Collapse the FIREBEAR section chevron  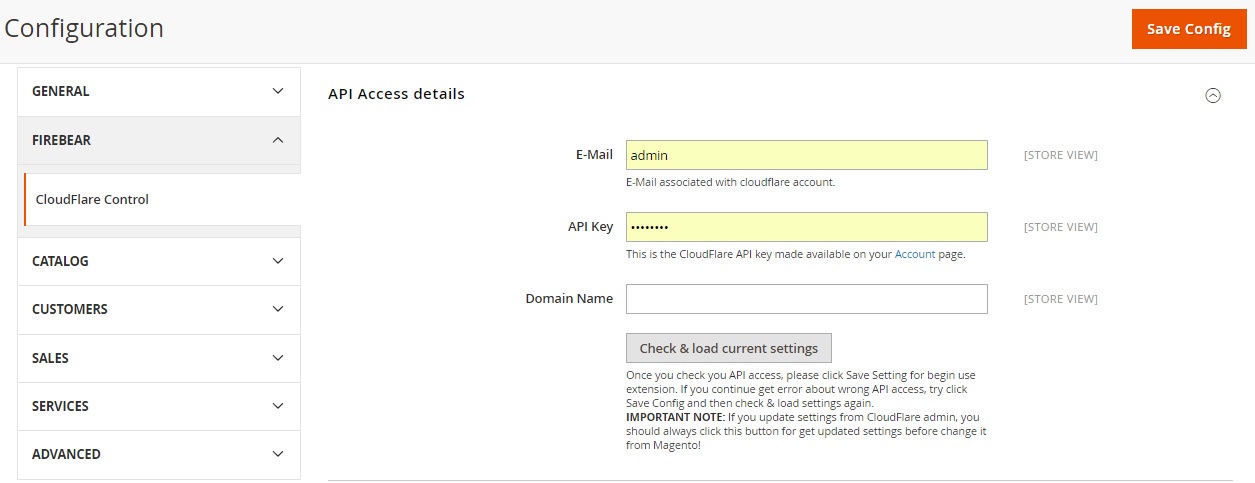[x=278, y=140]
